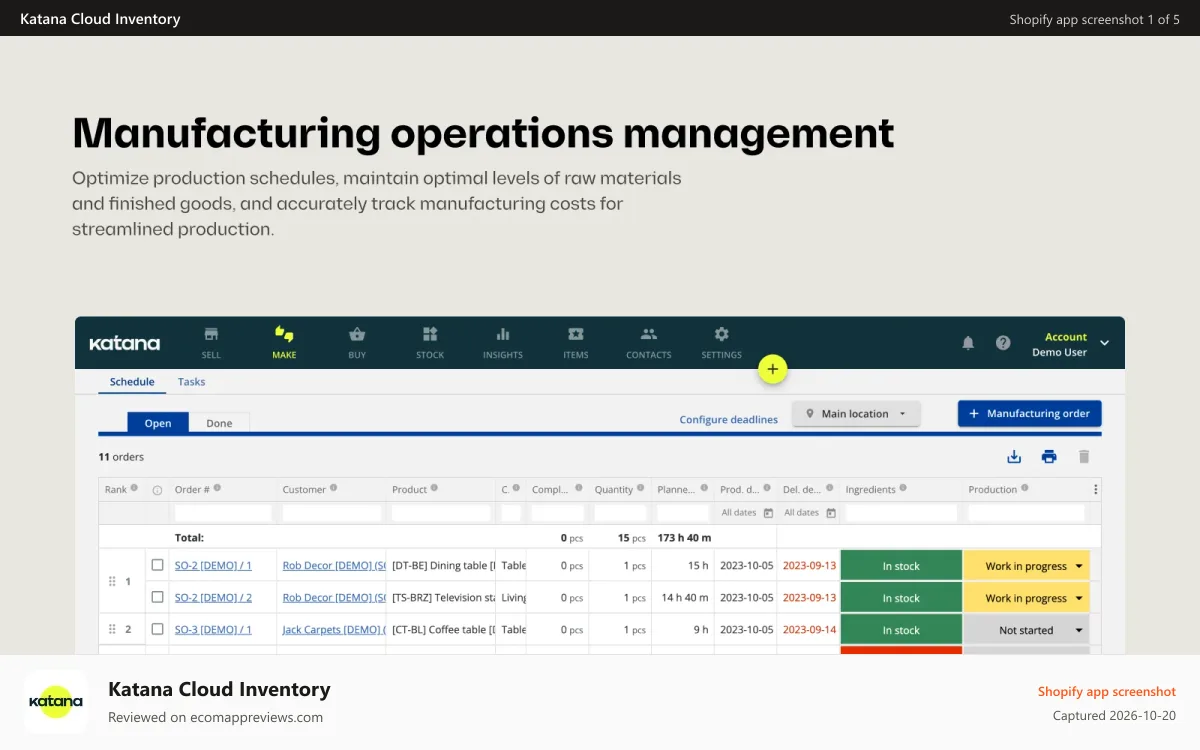Viewport: 1200px width, 750px height.
Task: Open order link SO-3 [DEMO] / 1
Action: click(x=213, y=630)
